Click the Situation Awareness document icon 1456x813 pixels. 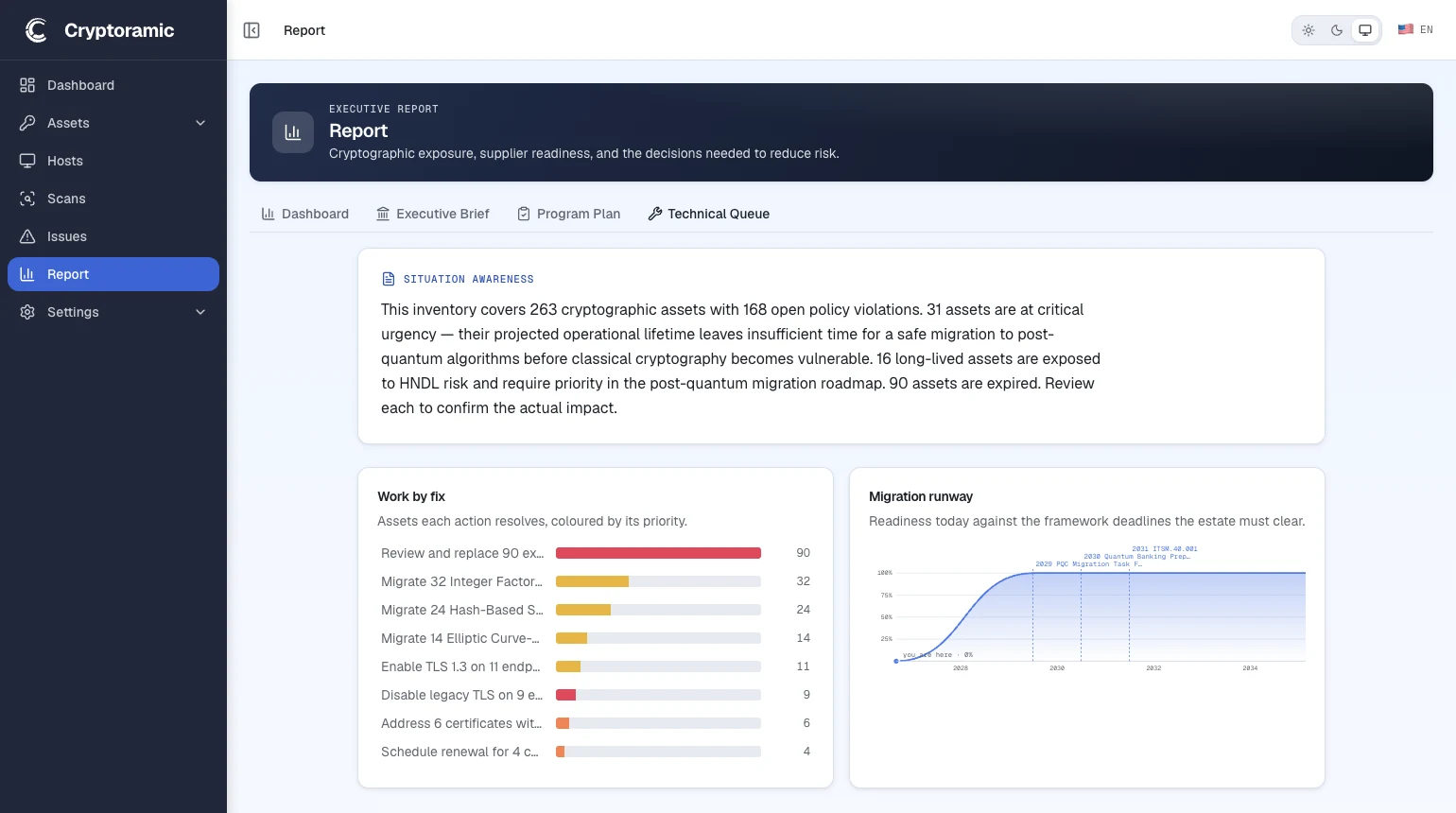point(388,279)
